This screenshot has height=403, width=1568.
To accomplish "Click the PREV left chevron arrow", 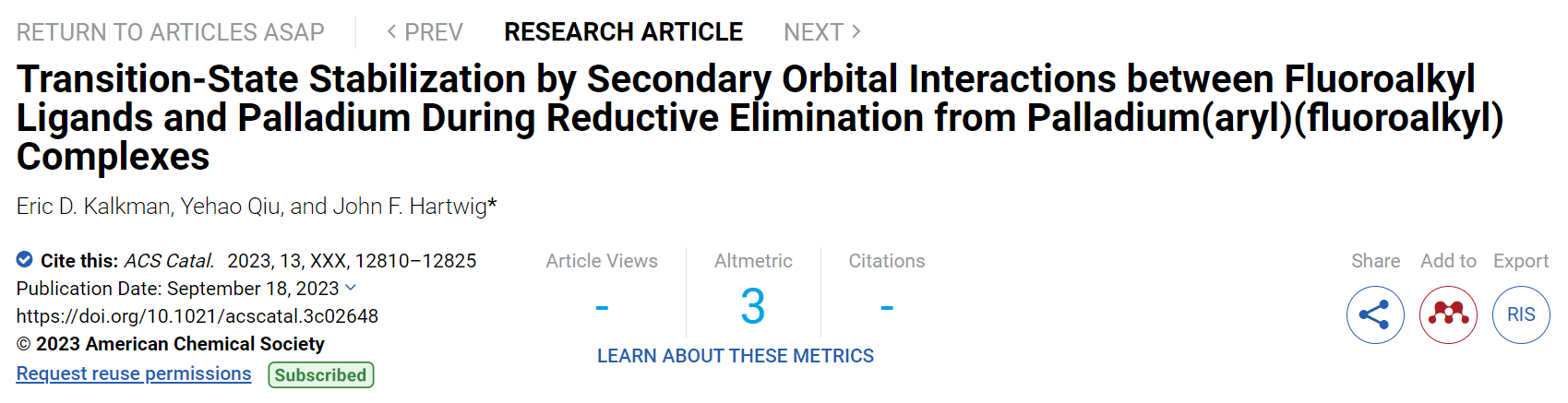I will tap(392, 32).
